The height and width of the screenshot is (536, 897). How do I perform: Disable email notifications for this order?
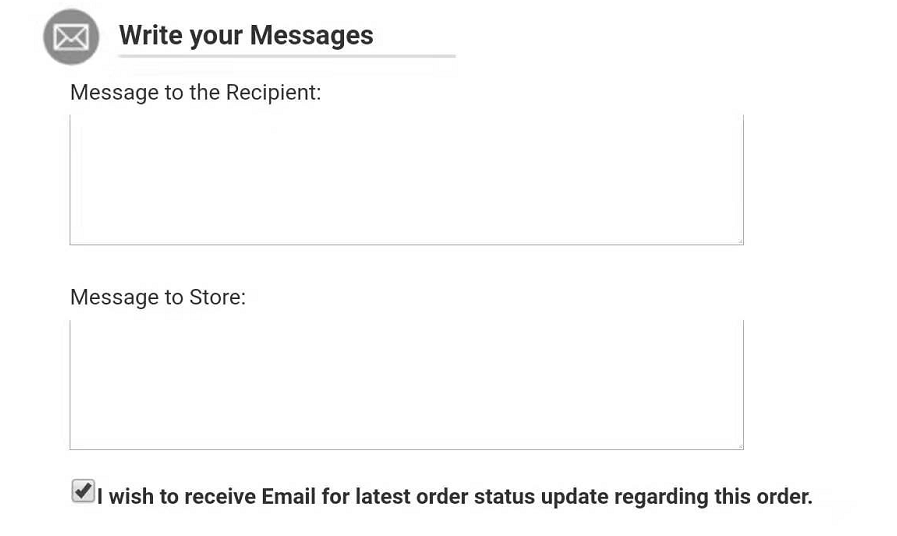pos(83,491)
